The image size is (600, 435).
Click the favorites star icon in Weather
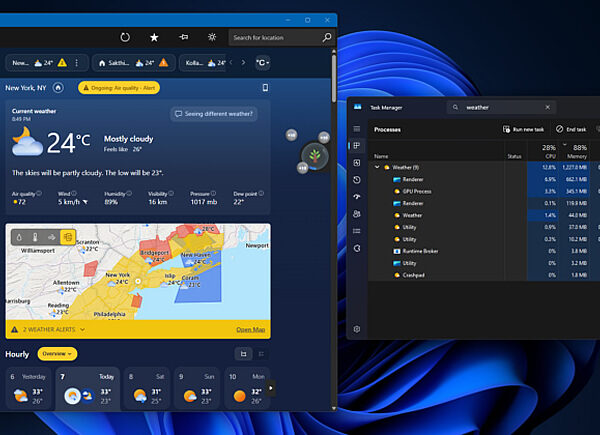click(x=154, y=37)
